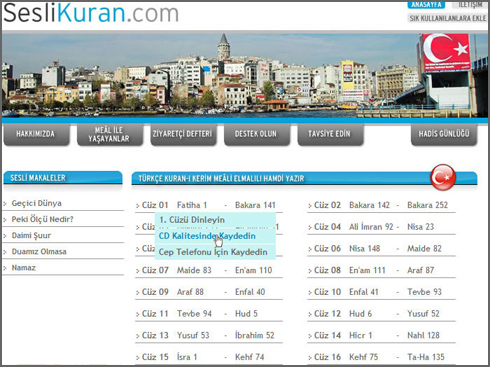Click the 'Yusuf 52' text

(423, 313)
